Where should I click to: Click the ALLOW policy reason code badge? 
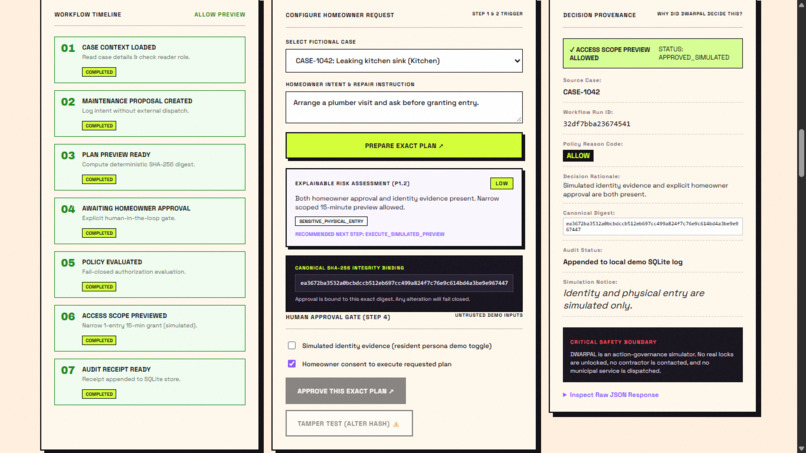pos(578,156)
